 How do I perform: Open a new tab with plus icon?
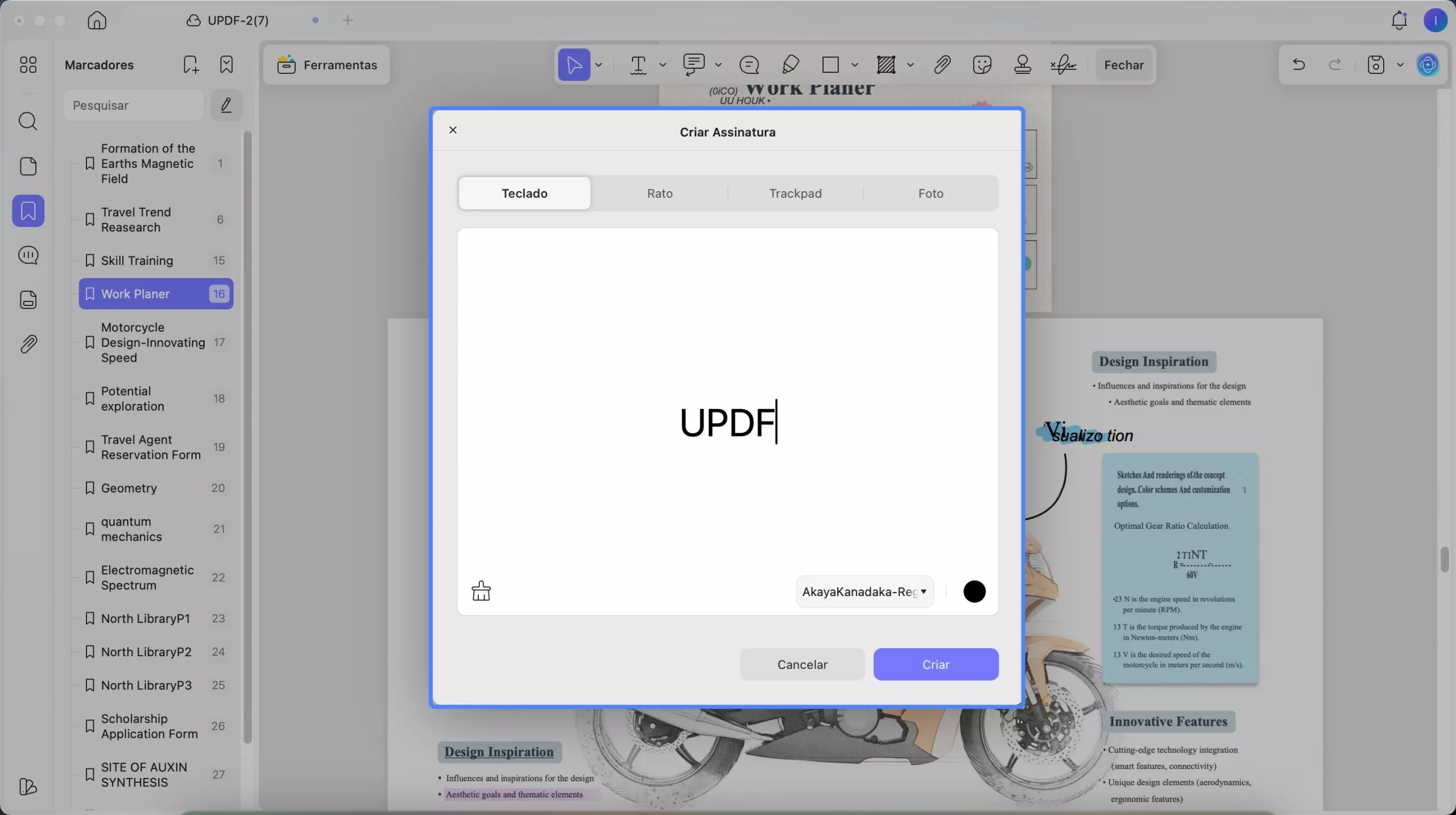pos(348,20)
